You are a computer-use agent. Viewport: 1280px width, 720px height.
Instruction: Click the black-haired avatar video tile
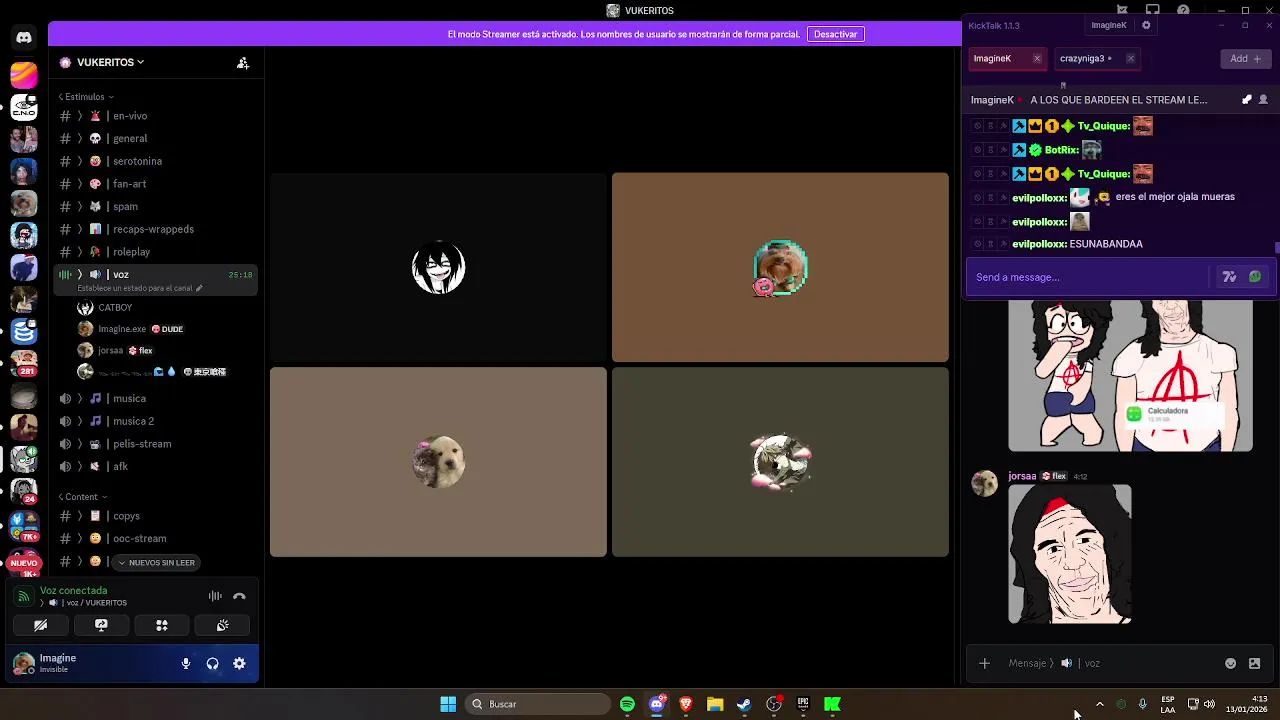[438, 267]
